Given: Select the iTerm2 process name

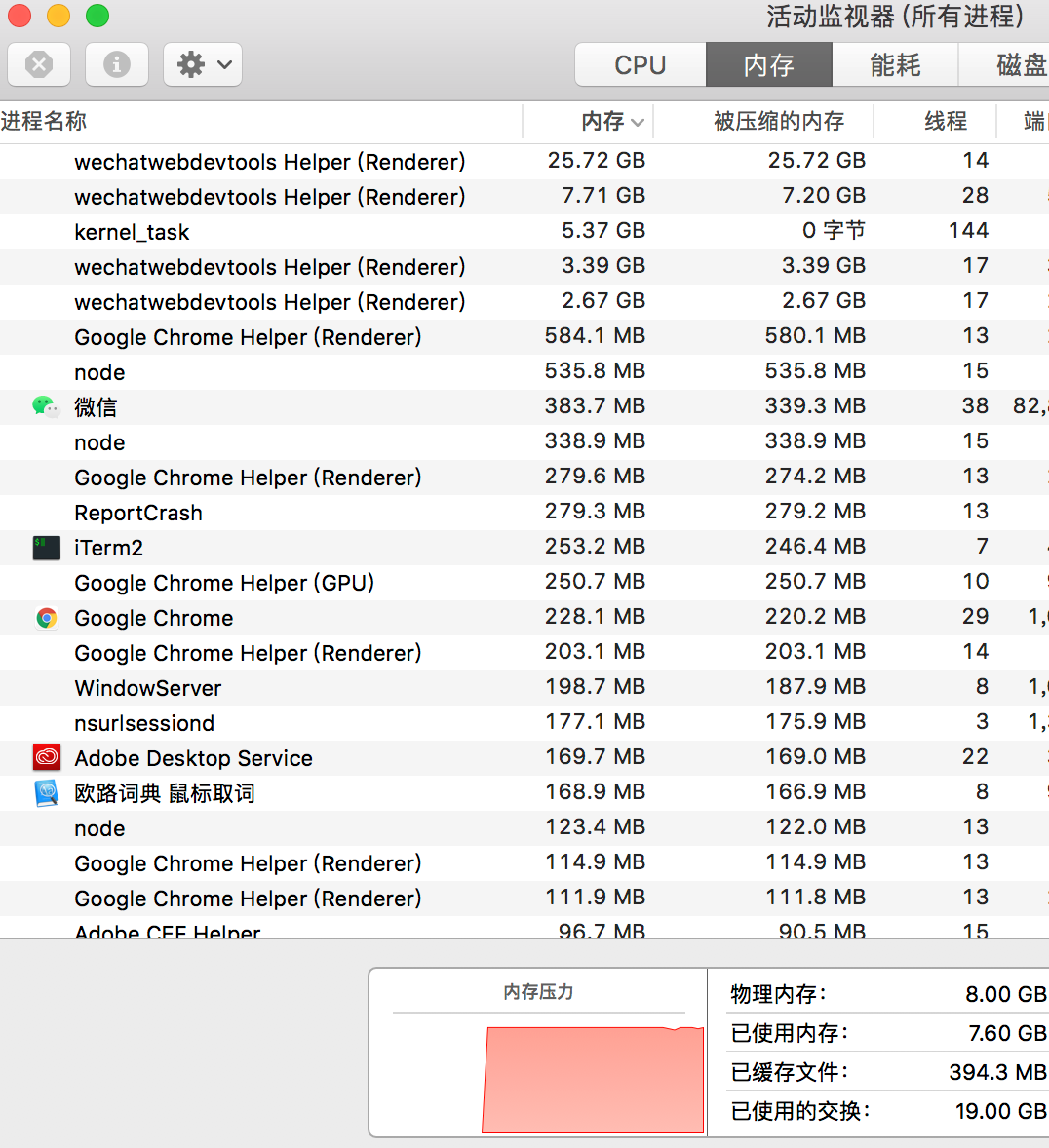Looking at the screenshot, I should point(108,548).
